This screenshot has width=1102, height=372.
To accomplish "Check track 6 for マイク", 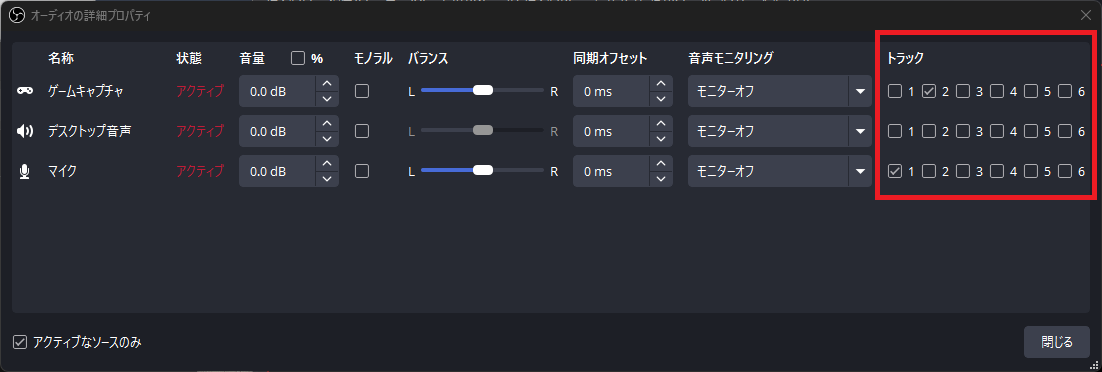I will pos(1065,171).
